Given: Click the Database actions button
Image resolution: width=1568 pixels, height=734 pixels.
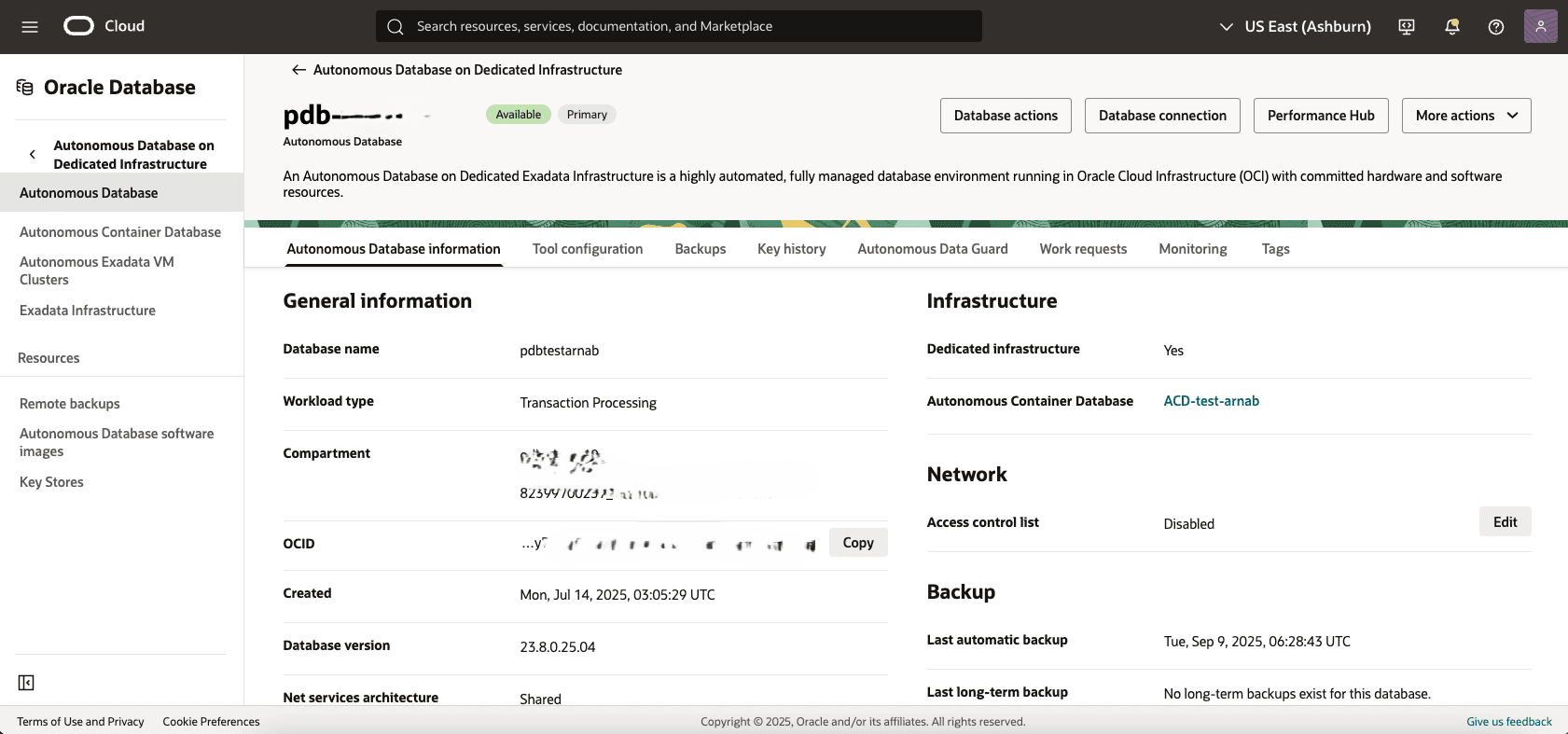Looking at the screenshot, I should 1006,116.
